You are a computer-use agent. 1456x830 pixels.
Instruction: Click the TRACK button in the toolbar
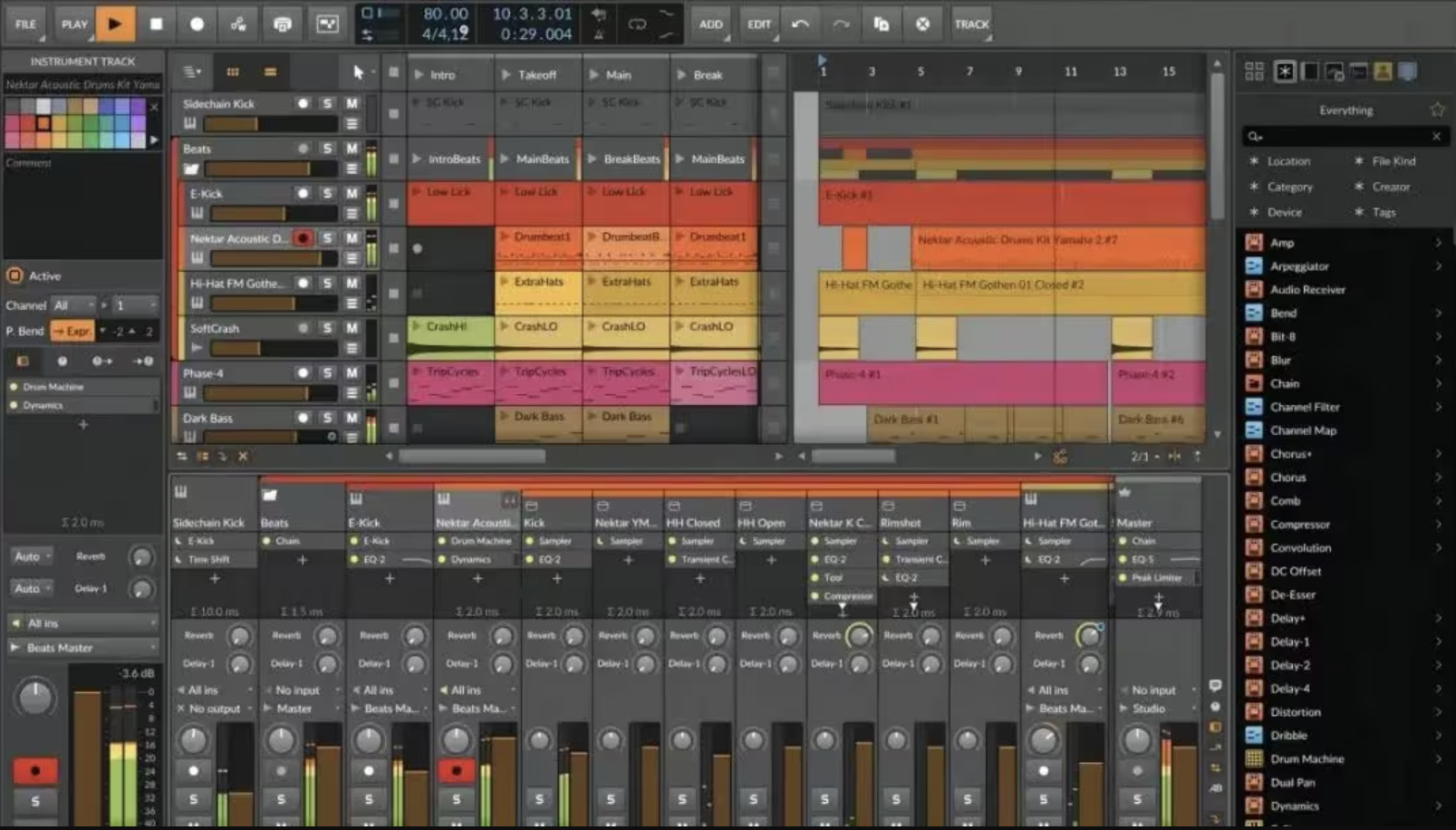[971, 24]
